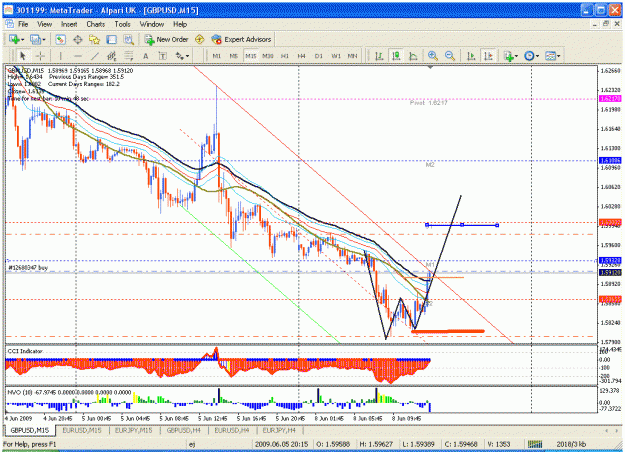The image size is (625, 452).
Task: Toggle chart auto scroll
Action: pyautogui.click(x=471, y=56)
